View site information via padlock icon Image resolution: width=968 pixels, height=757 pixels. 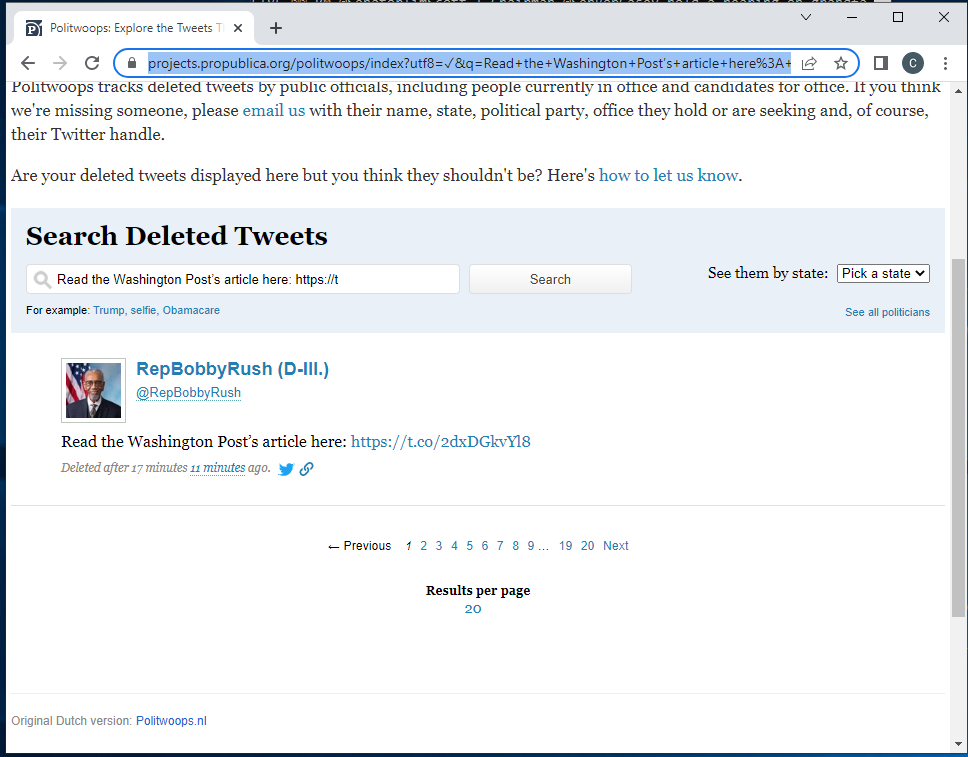[x=131, y=63]
